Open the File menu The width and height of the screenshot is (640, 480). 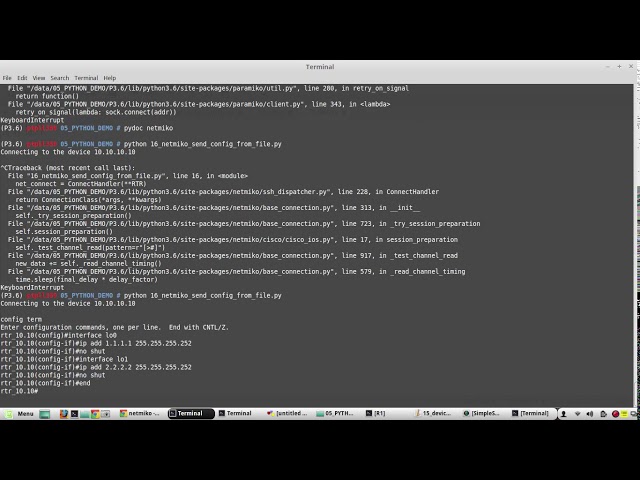click(x=7, y=78)
